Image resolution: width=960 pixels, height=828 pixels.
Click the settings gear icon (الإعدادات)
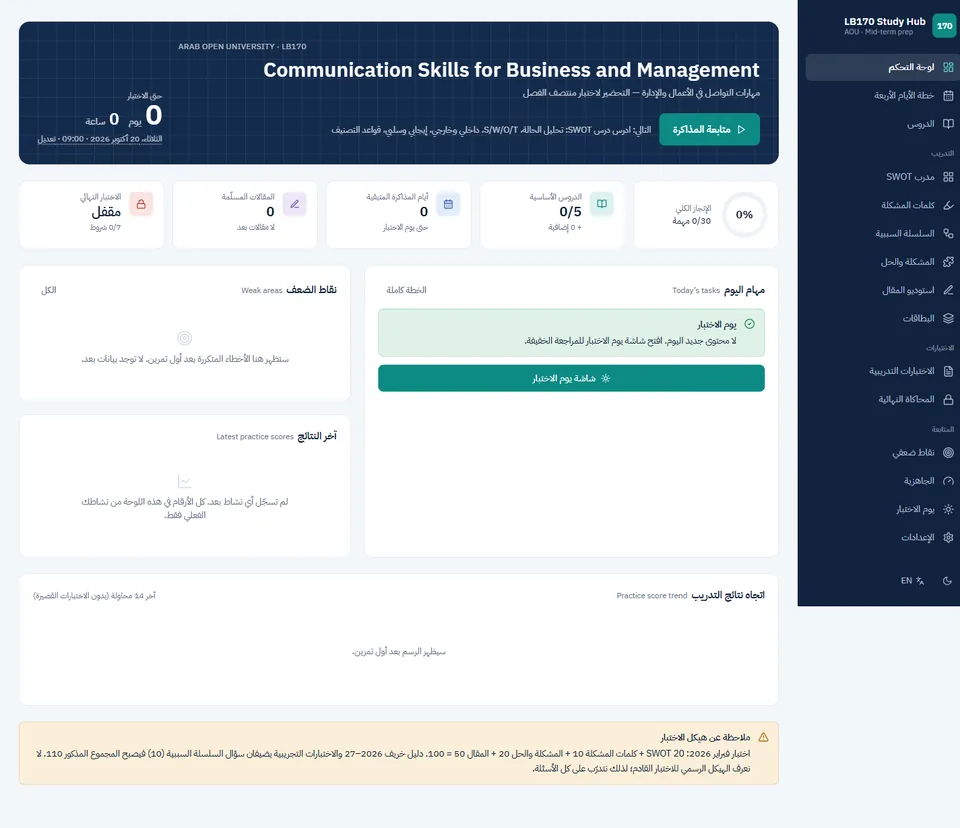coord(948,537)
